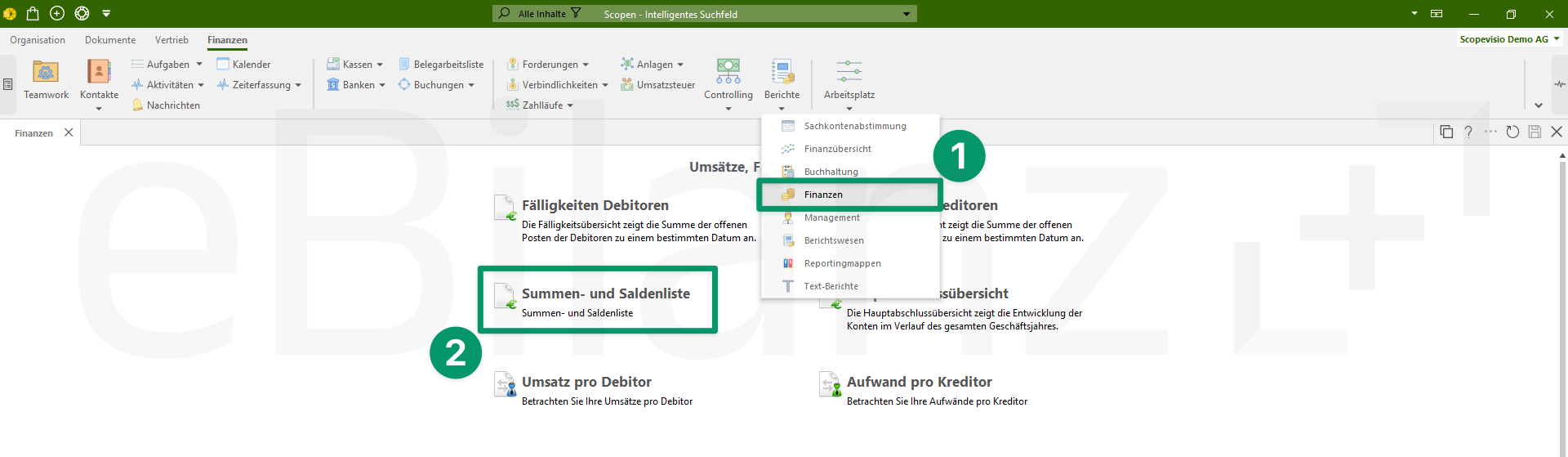Open the shopping bag store icon
1568x457 pixels.
tap(33, 13)
